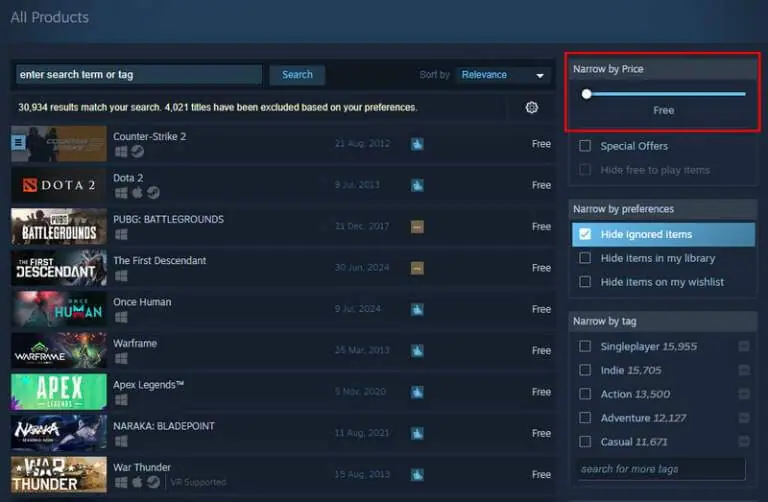Click the positive review icon for Once Human
Screen dimensions: 768x502
point(417,309)
